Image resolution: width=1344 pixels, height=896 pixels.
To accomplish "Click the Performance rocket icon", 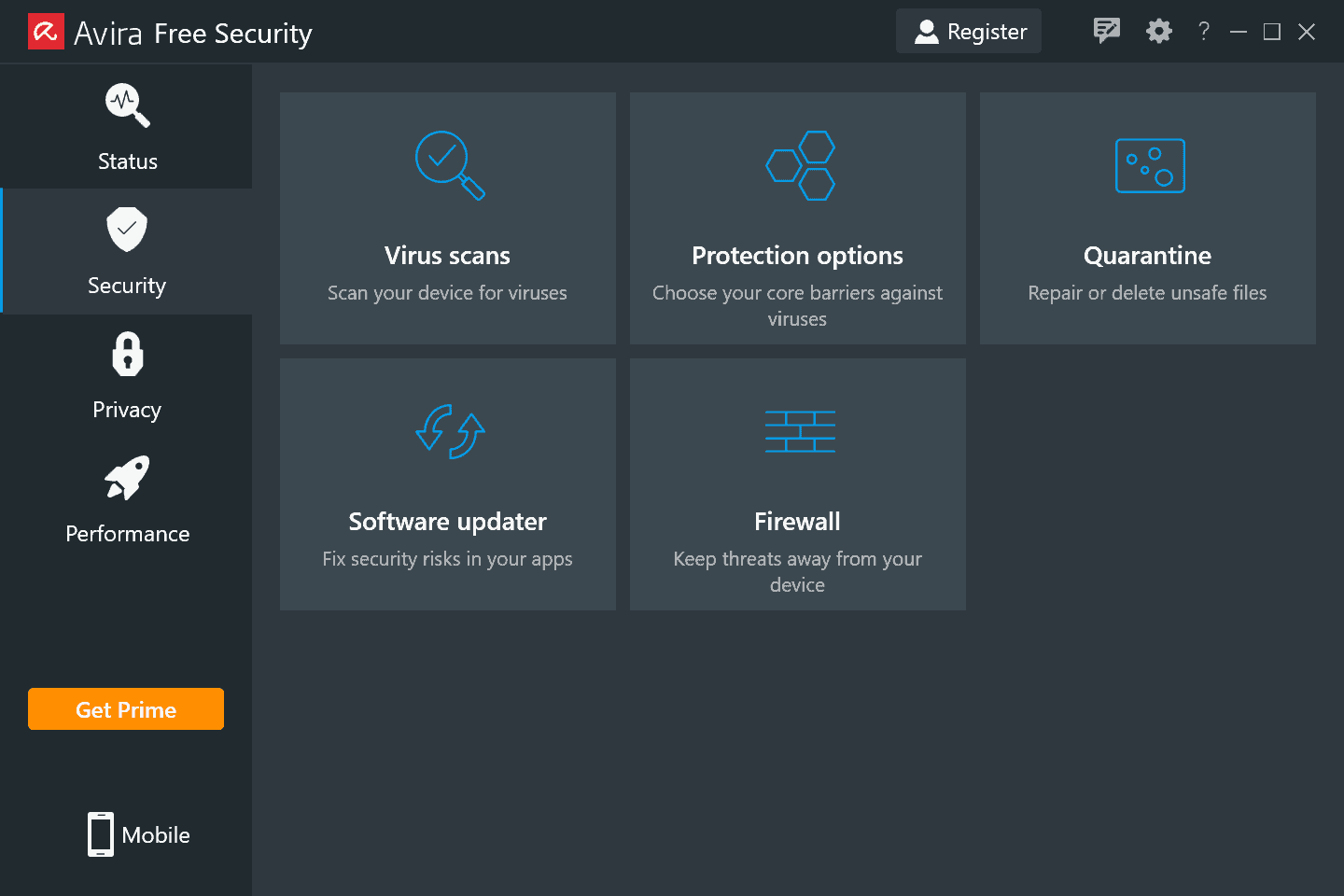I will coord(127,478).
